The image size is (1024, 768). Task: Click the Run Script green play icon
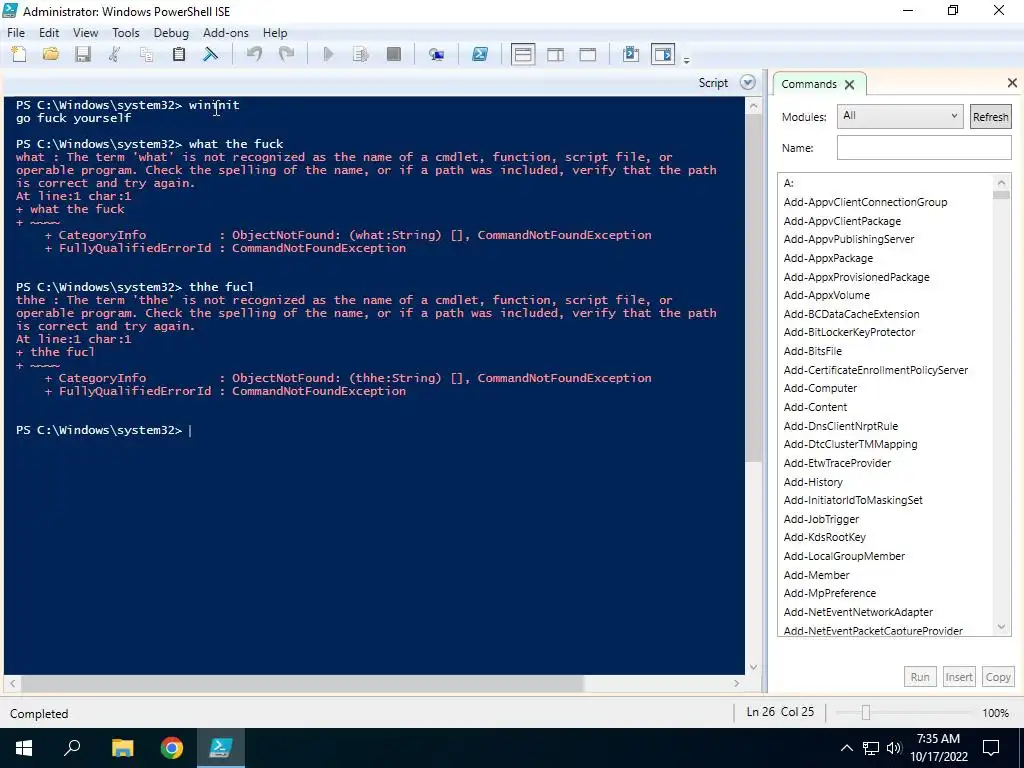click(328, 54)
